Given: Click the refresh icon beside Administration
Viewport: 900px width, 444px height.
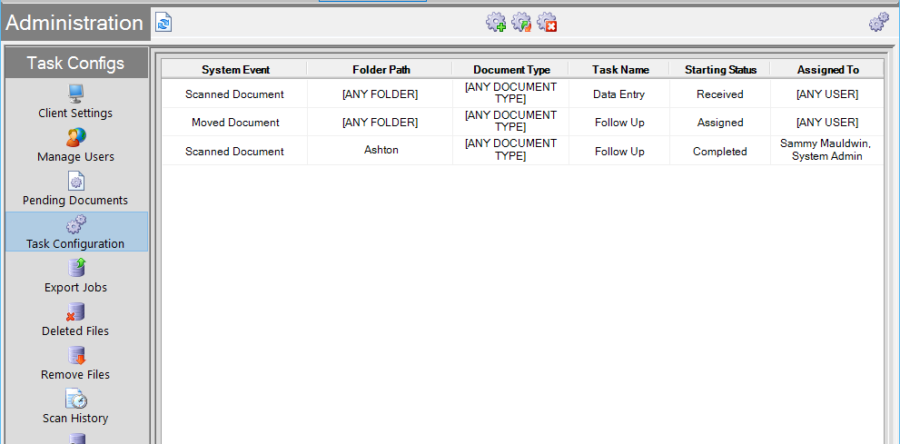Looking at the screenshot, I should 163,22.
